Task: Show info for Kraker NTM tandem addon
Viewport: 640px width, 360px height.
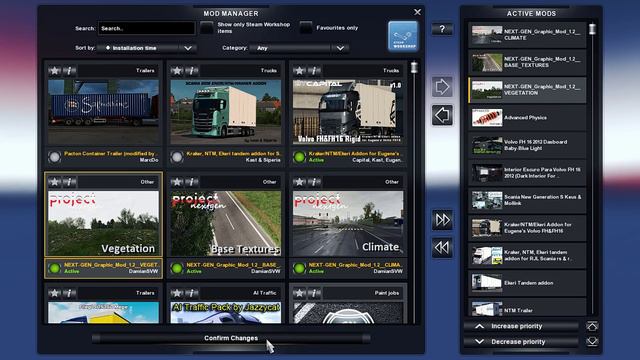Action: [192, 71]
